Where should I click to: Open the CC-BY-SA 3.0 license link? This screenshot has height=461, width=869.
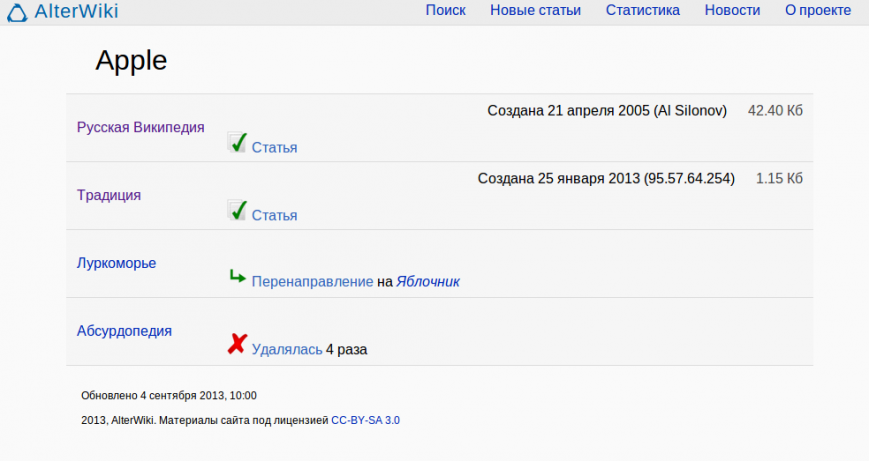pyautogui.click(x=365, y=421)
